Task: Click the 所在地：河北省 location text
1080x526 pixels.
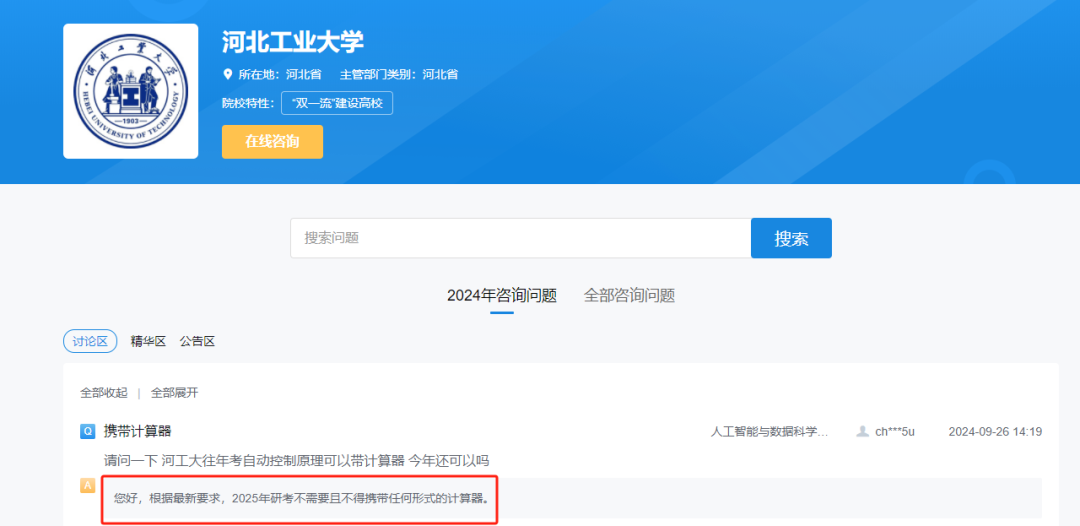Action: [280, 74]
